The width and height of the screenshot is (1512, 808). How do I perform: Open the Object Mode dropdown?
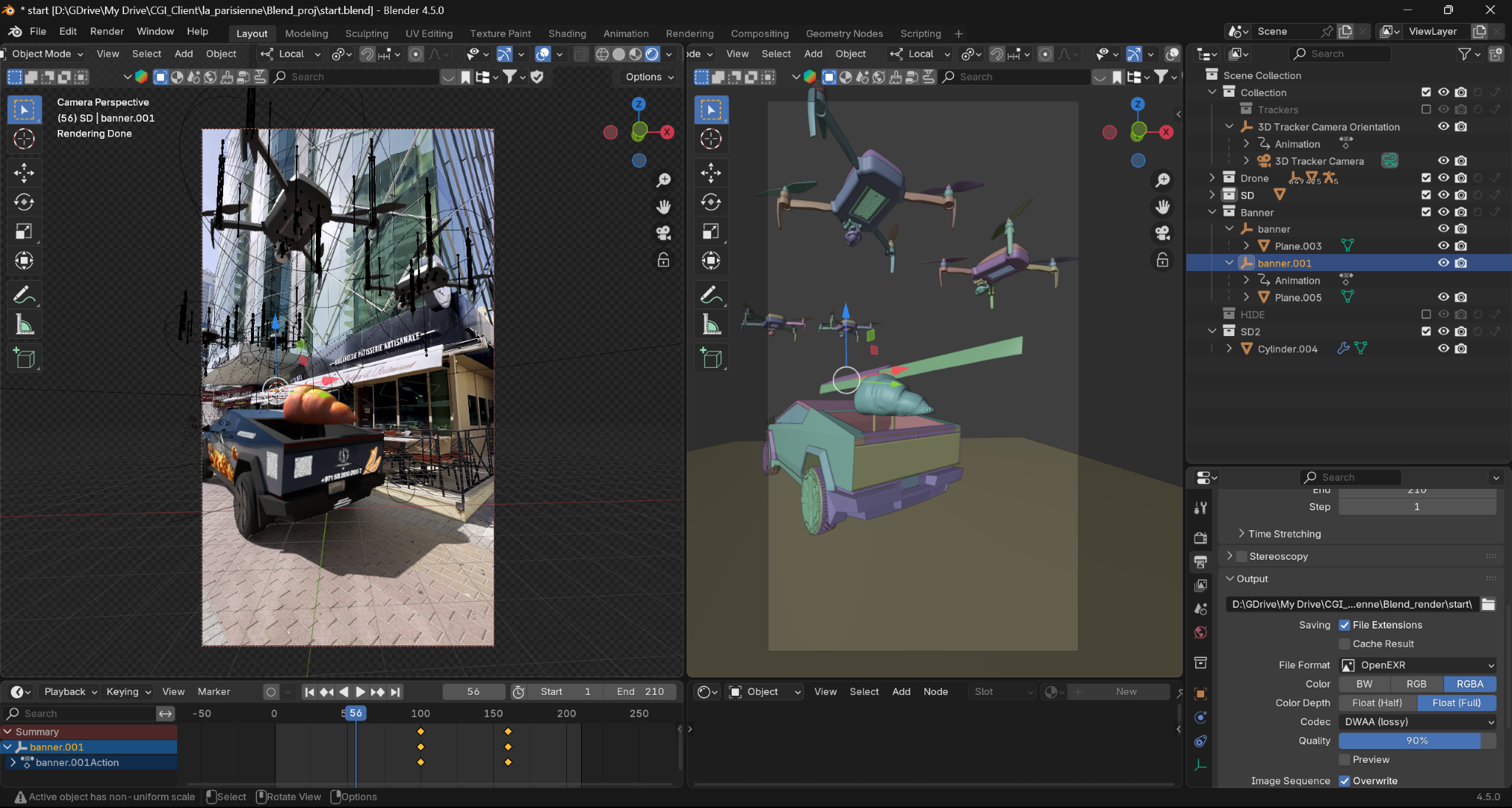click(x=47, y=54)
